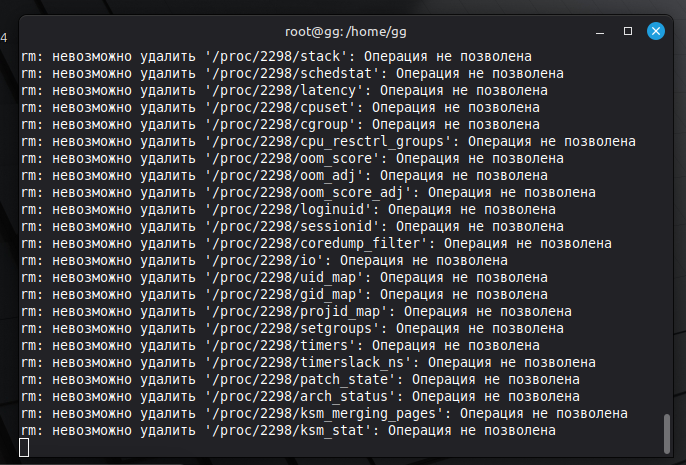Click the '/proc/2298/loginuid' path text
686x465 pixels.
click(289, 210)
